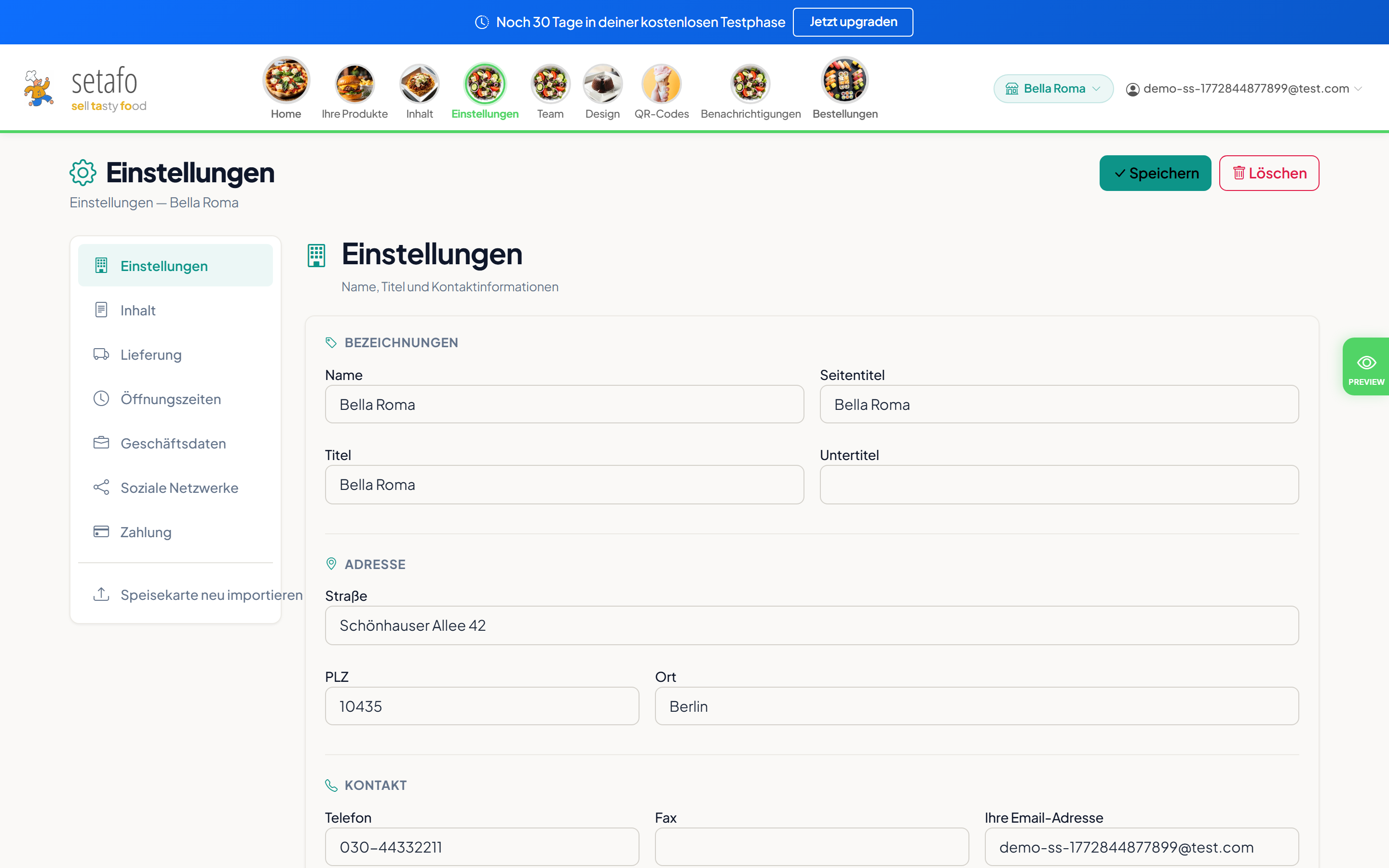Focus the PLZ input field

tap(481, 705)
